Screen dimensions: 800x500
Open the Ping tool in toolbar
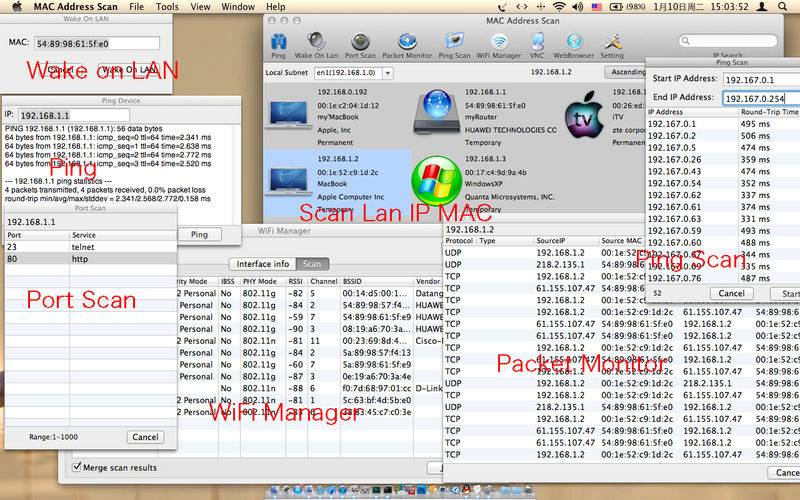click(x=278, y=45)
